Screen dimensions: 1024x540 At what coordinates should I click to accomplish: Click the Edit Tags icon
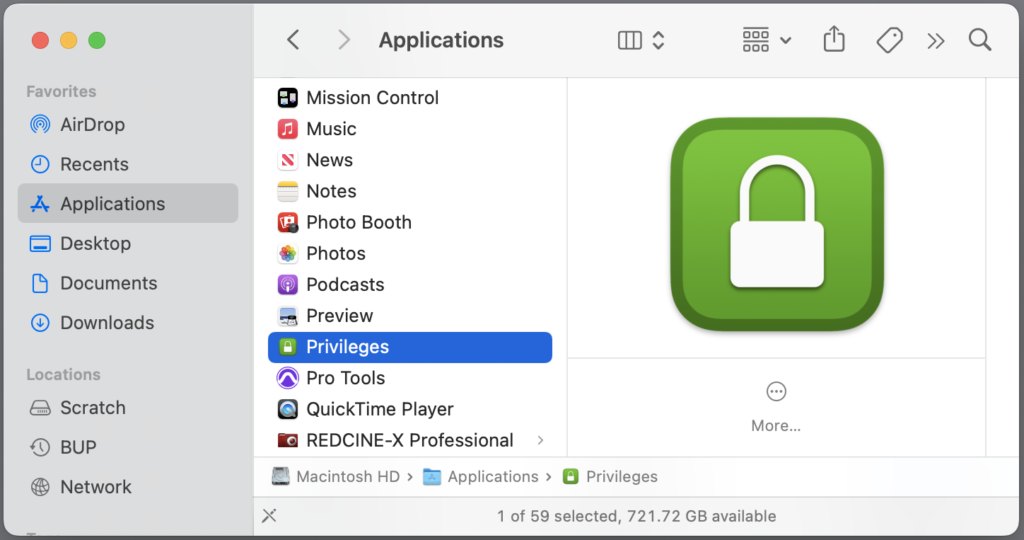[x=889, y=40]
